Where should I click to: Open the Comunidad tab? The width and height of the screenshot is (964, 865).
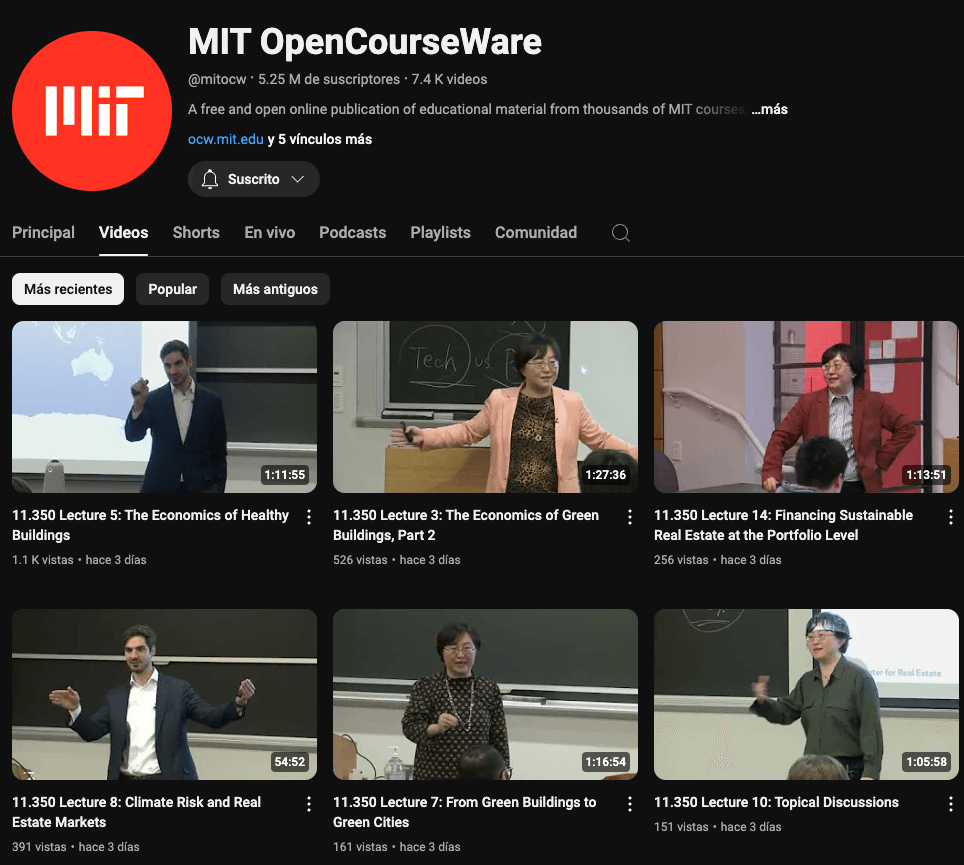click(535, 232)
